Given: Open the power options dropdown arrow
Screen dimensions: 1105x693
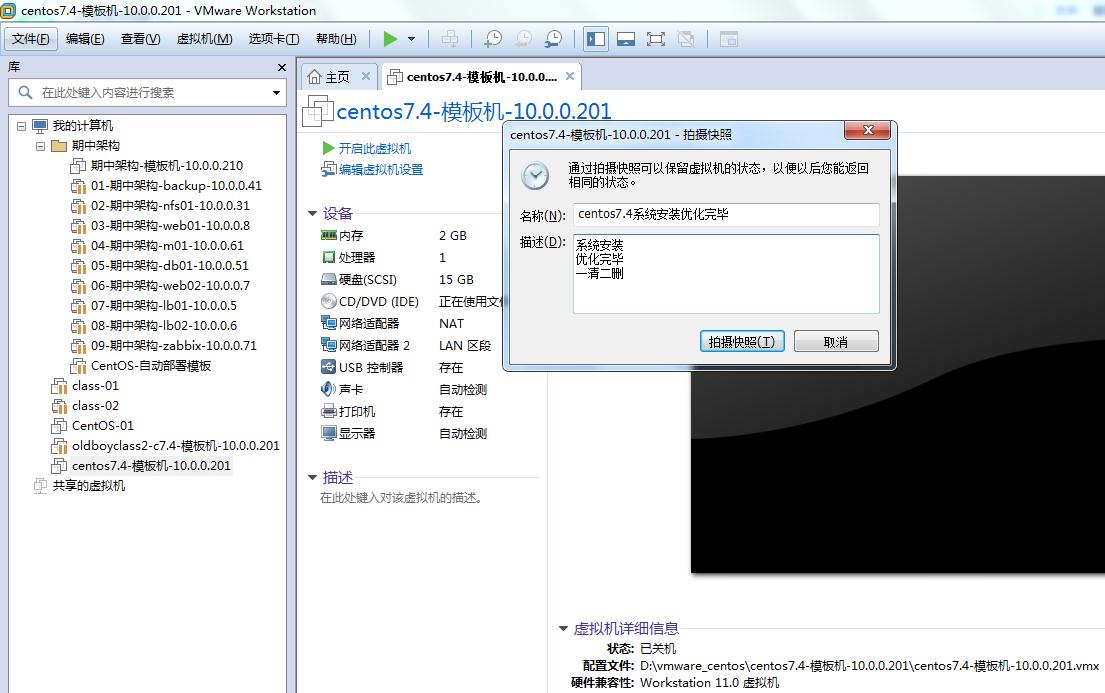Looking at the screenshot, I should coord(411,39).
